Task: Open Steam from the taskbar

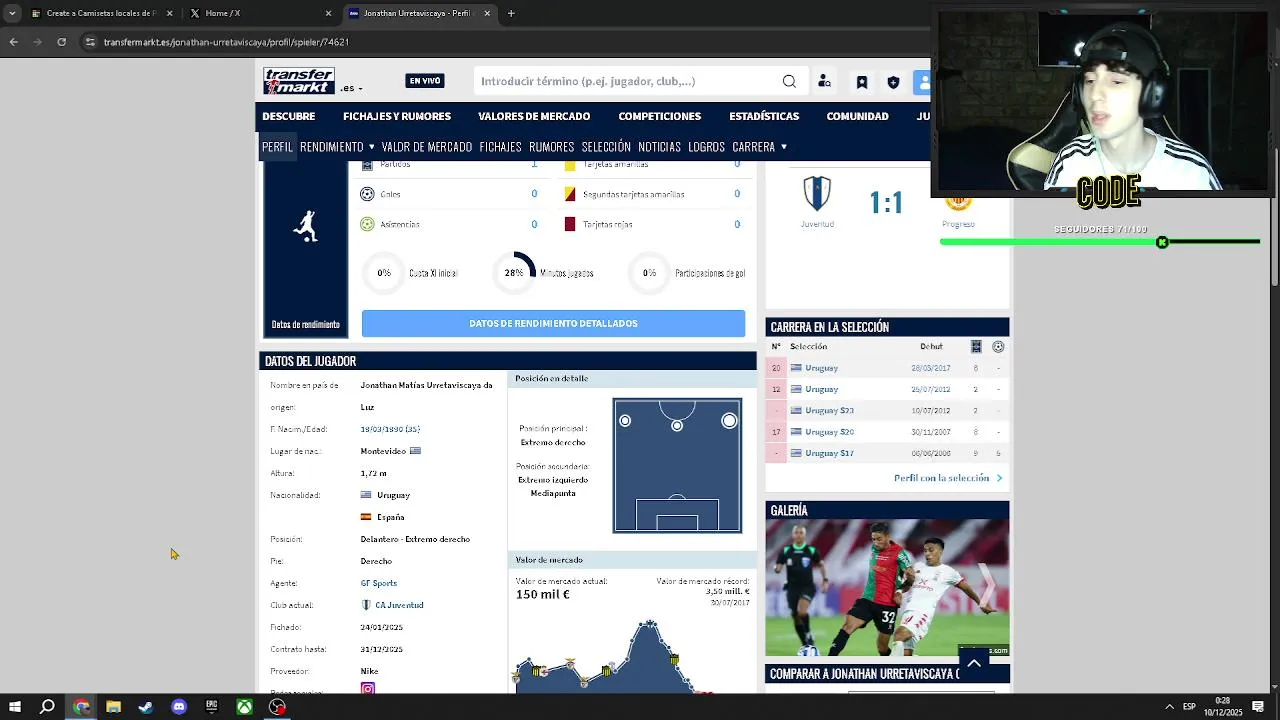Action: click(x=146, y=707)
